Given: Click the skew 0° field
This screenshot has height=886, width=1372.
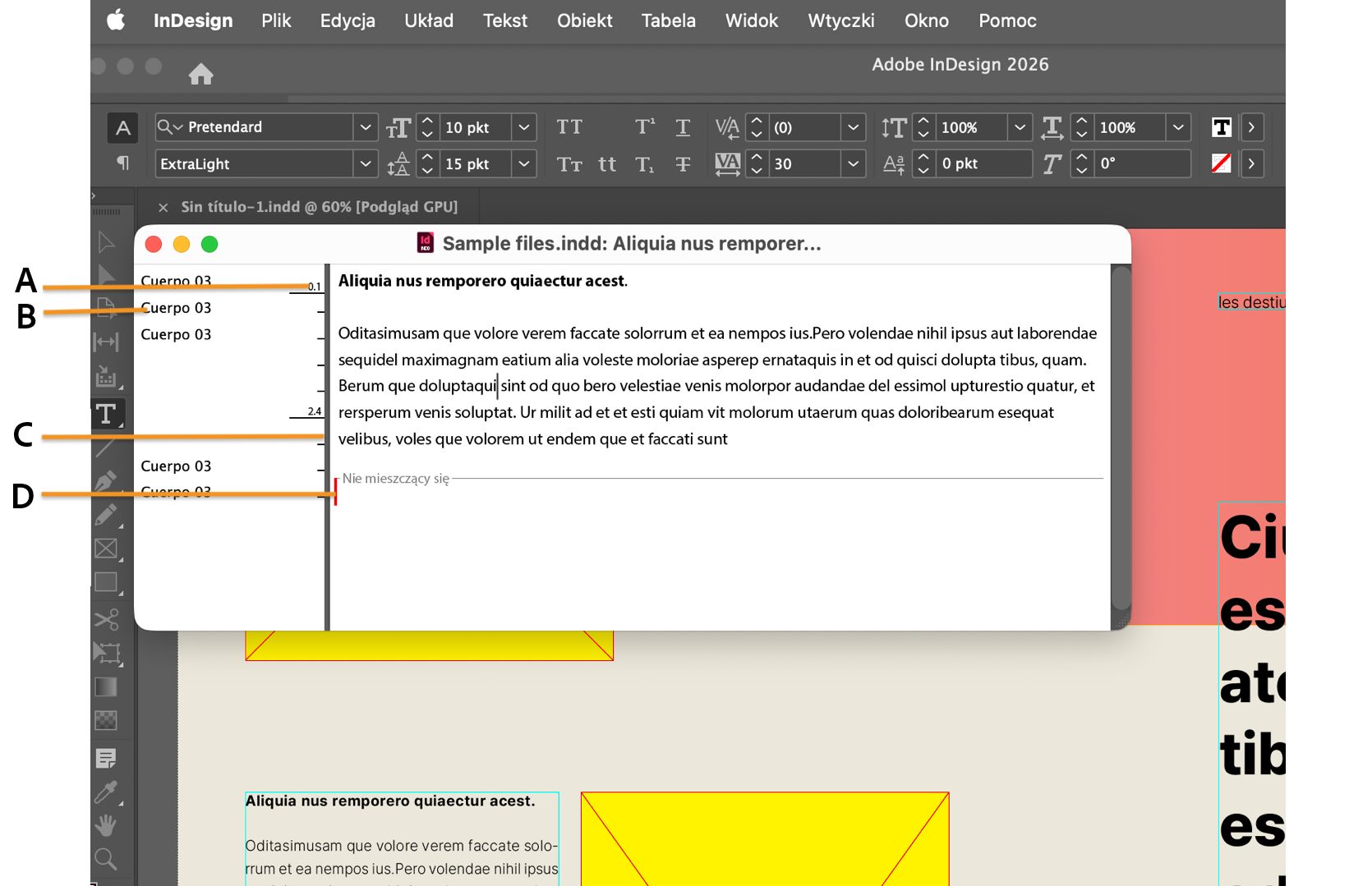Looking at the screenshot, I should coord(1143,163).
